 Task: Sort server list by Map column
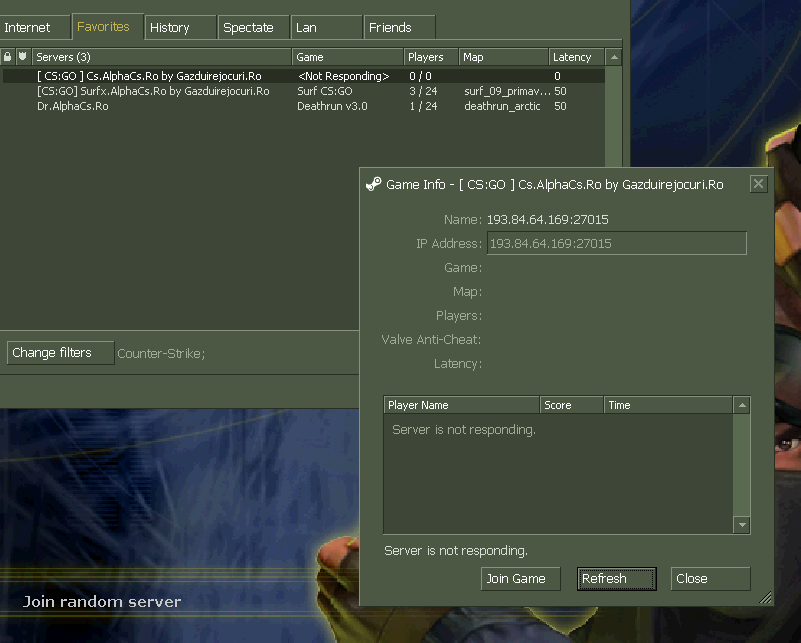pos(503,57)
